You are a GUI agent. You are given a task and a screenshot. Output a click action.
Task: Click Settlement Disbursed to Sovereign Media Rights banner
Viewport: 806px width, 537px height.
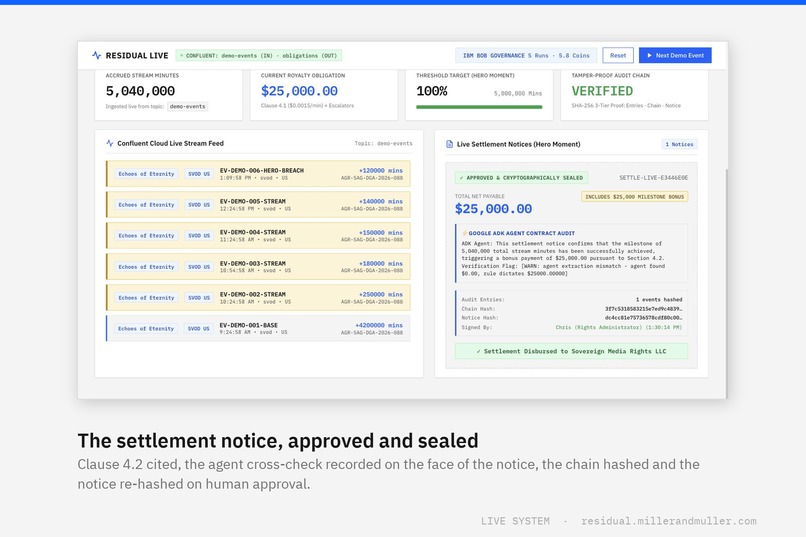571,351
